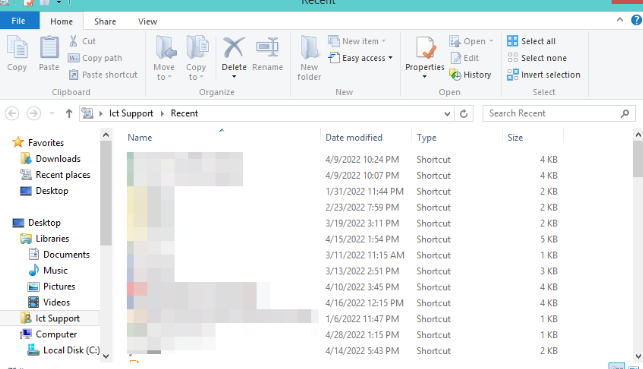Viewport: 643px width, 369px height.
Task: Go up one folder level arrow
Action: coord(69,114)
